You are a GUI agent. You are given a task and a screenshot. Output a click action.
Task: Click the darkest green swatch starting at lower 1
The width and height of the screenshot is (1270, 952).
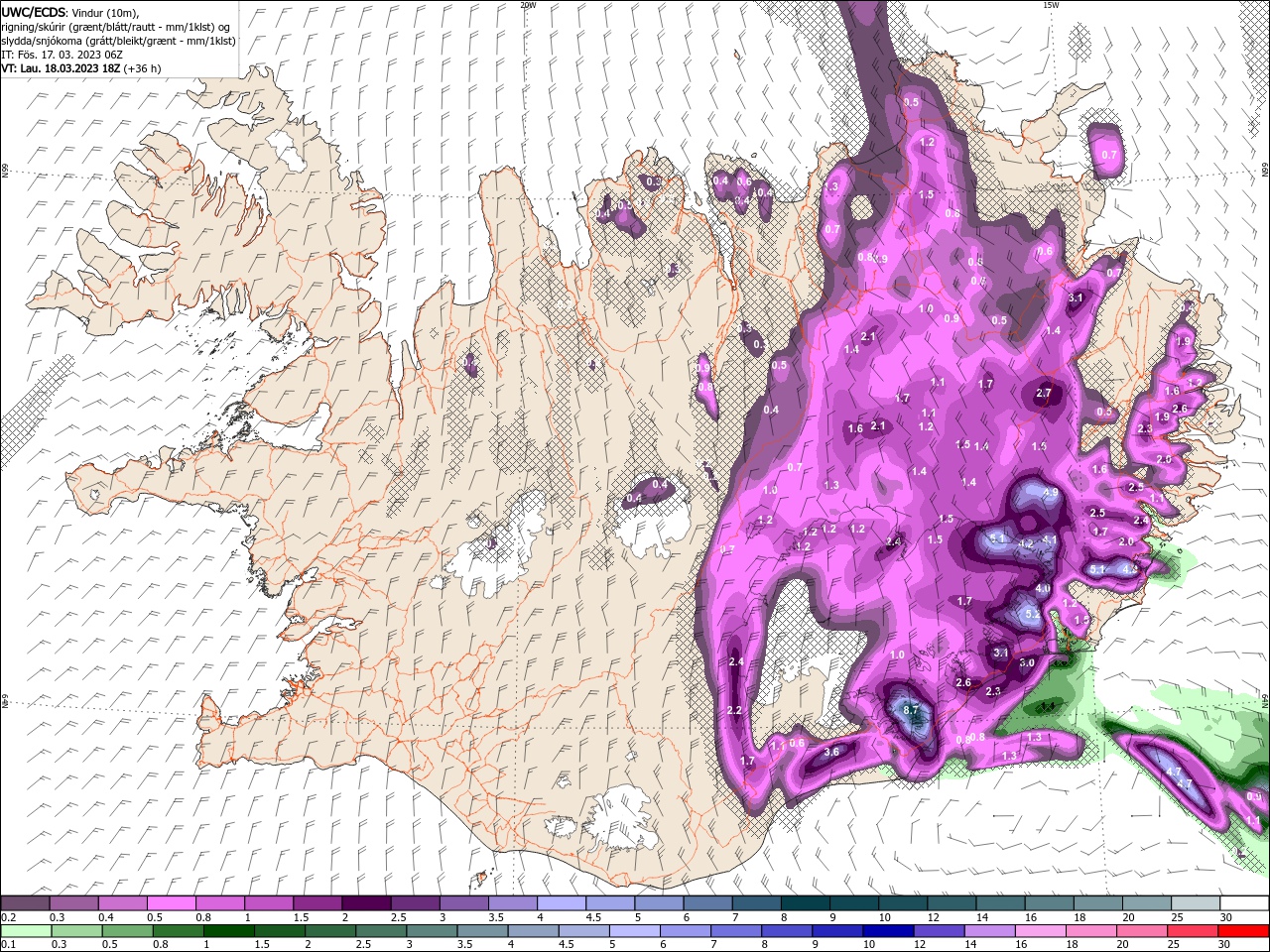229,931
